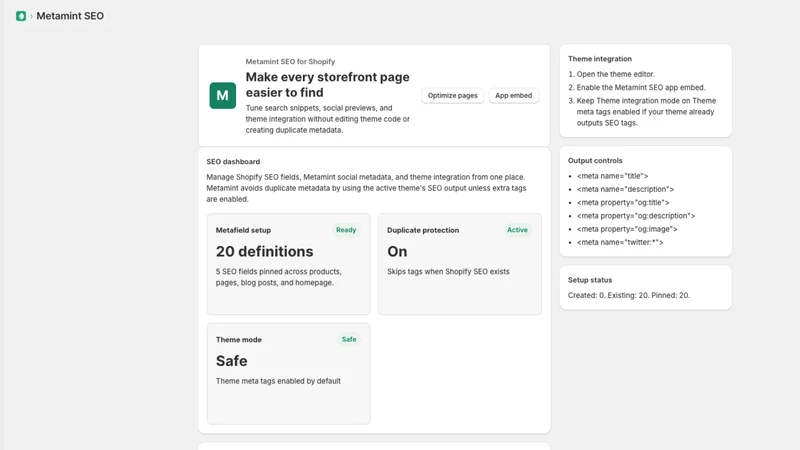Image resolution: width=800 pixels, height=450 pixels.
Task: Click the green app icon in breadcrumb
Action: 21,16
